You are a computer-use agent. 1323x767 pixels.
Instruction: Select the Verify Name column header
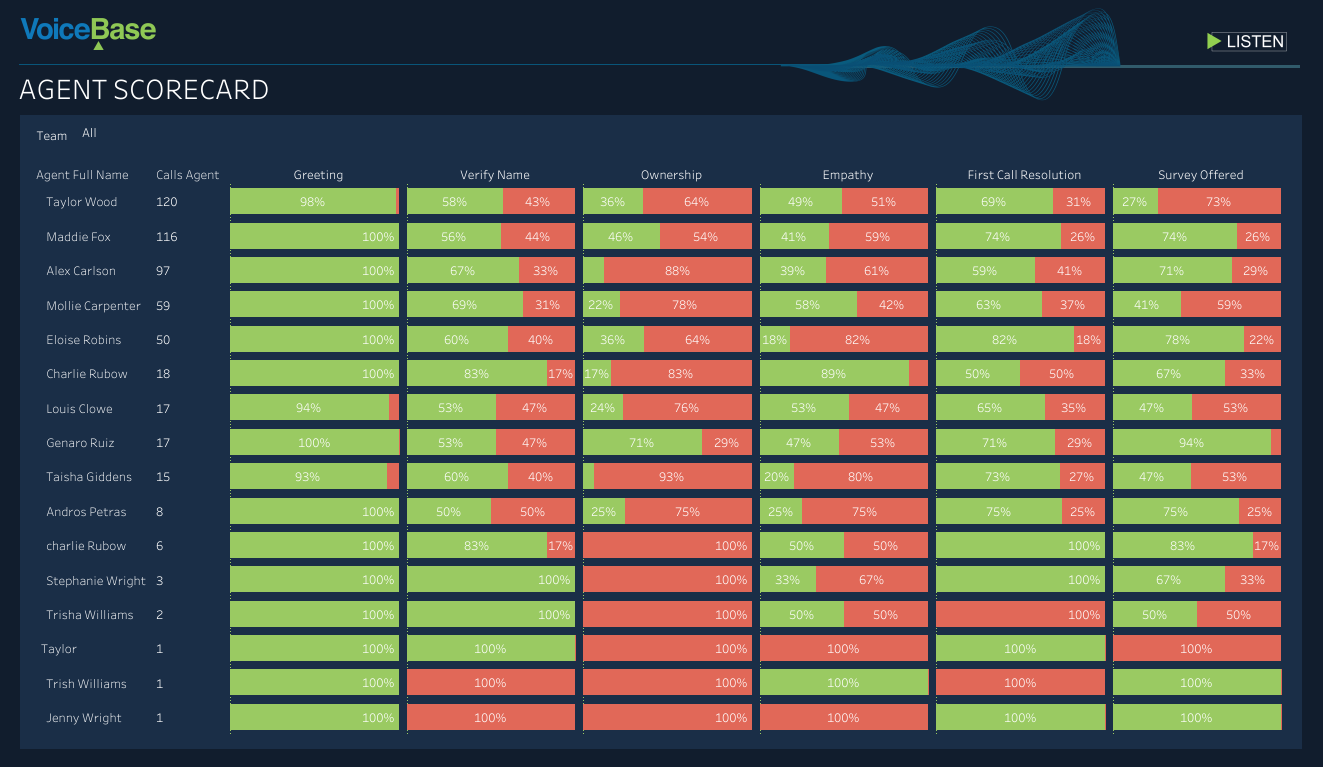tap(494, 175)
